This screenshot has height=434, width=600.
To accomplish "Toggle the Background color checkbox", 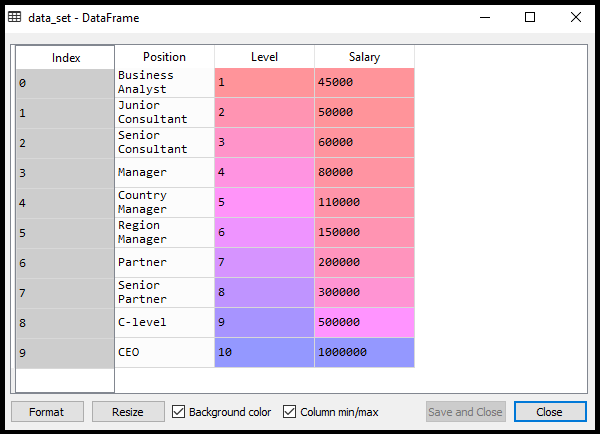I will pos(179,412).
